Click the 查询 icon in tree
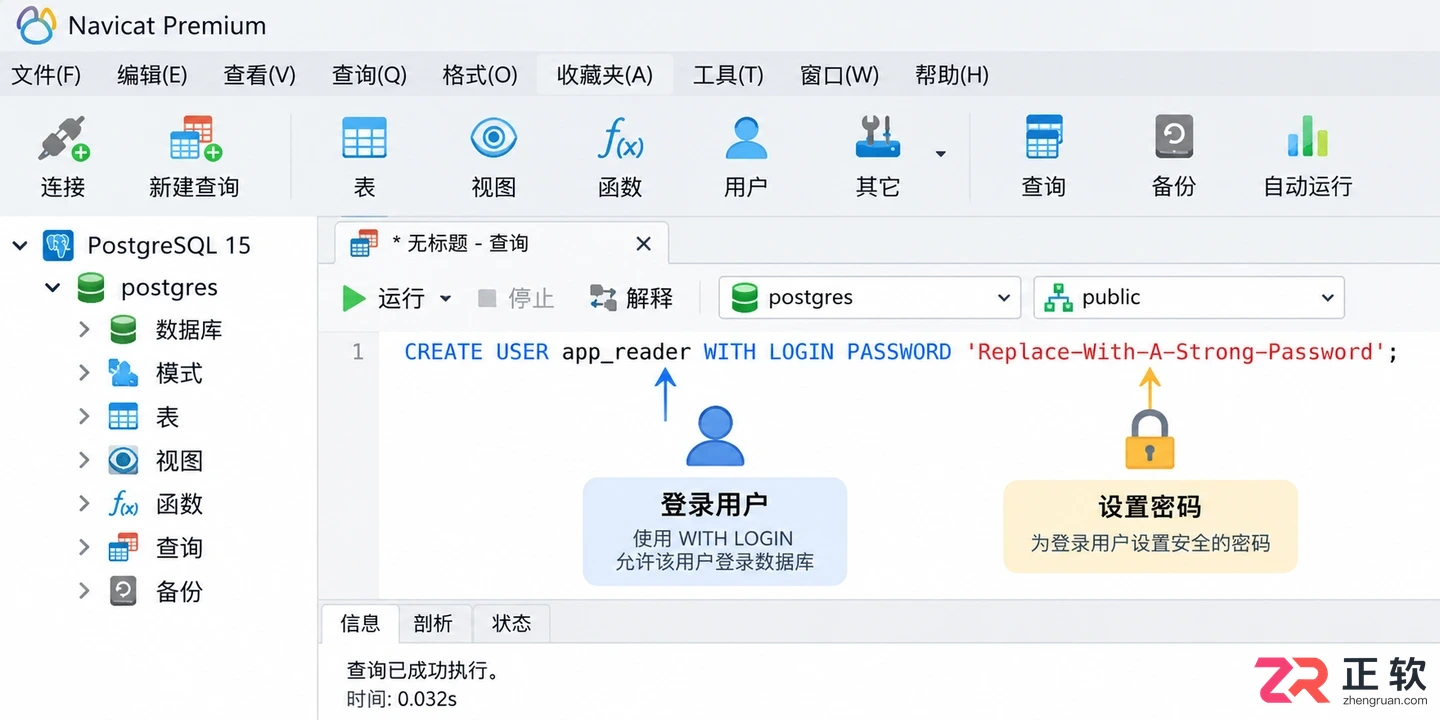1440x720 pixels. [123, 548]
